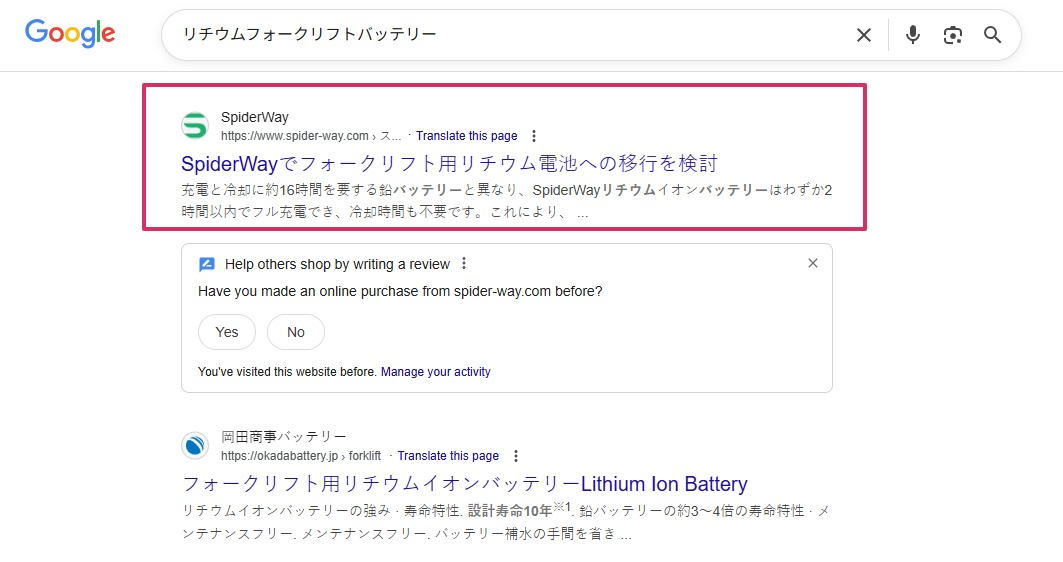Clear the search box text
Image resolution: width=1063 pixels, height=562 pixels.
tap(864, 35)
